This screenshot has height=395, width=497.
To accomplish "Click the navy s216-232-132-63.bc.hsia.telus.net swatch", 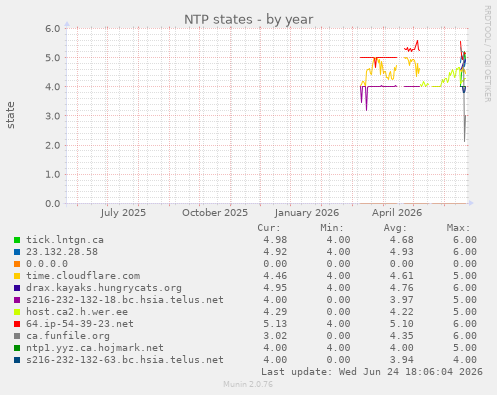I will pyautogui.click(x=17, y=360).
